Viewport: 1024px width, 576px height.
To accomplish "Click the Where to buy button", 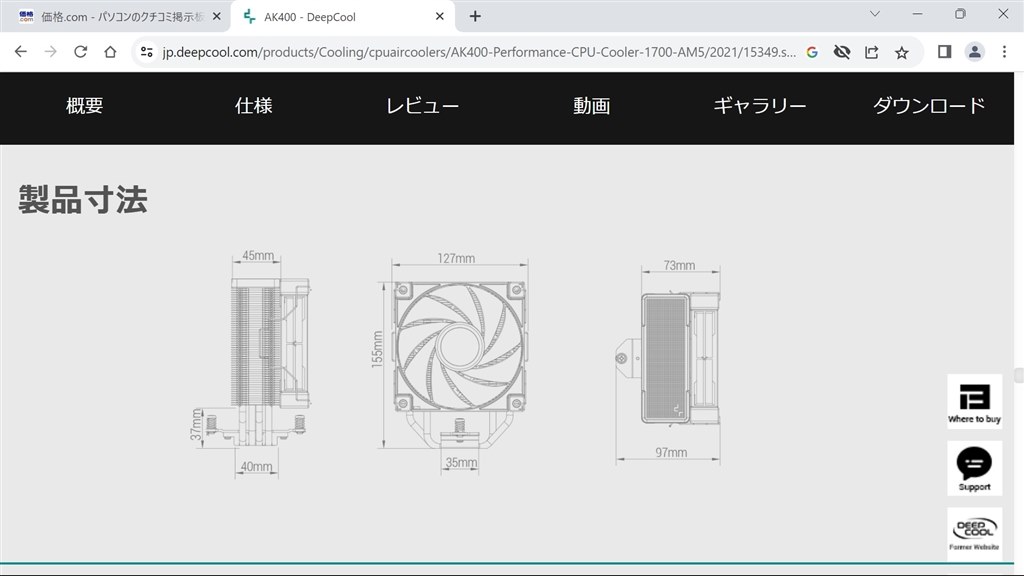I will (x=974, y=402).
